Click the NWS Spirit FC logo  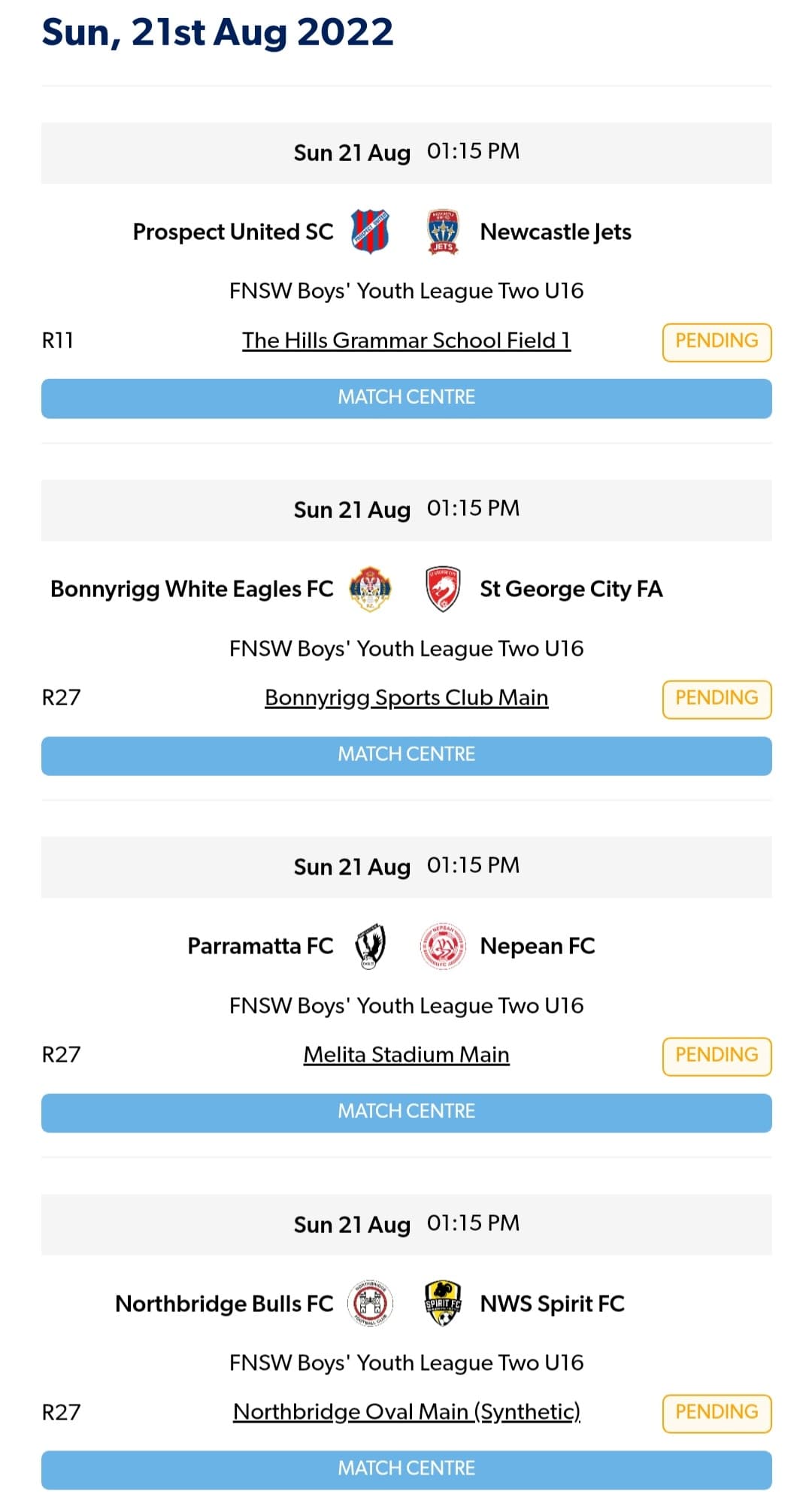pos(444,1304)
